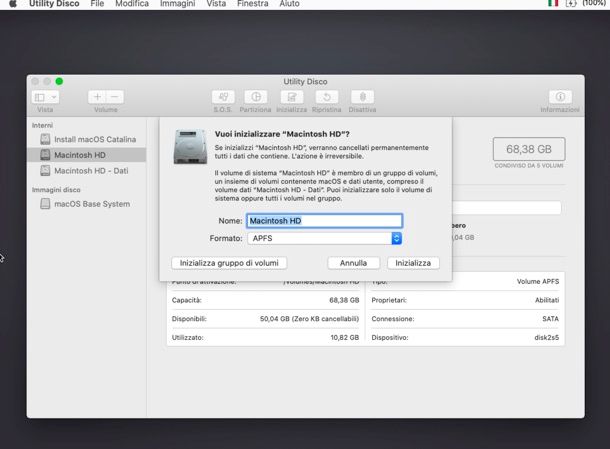The height and width of the screenshot is (449, 610).
Task: Click the SATA connection value
Action: 550,319
